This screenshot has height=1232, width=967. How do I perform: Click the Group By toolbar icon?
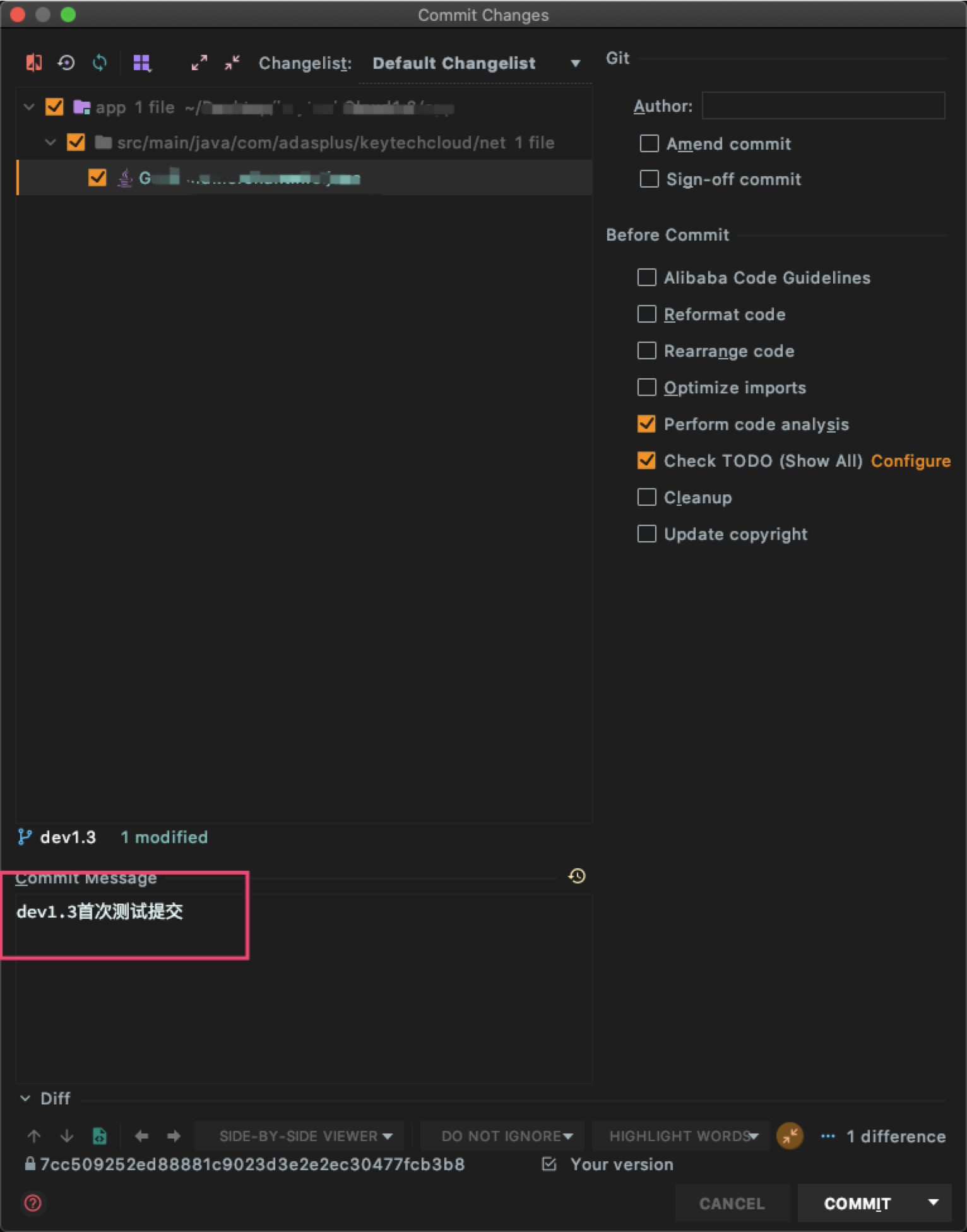[x=141, y=63]
